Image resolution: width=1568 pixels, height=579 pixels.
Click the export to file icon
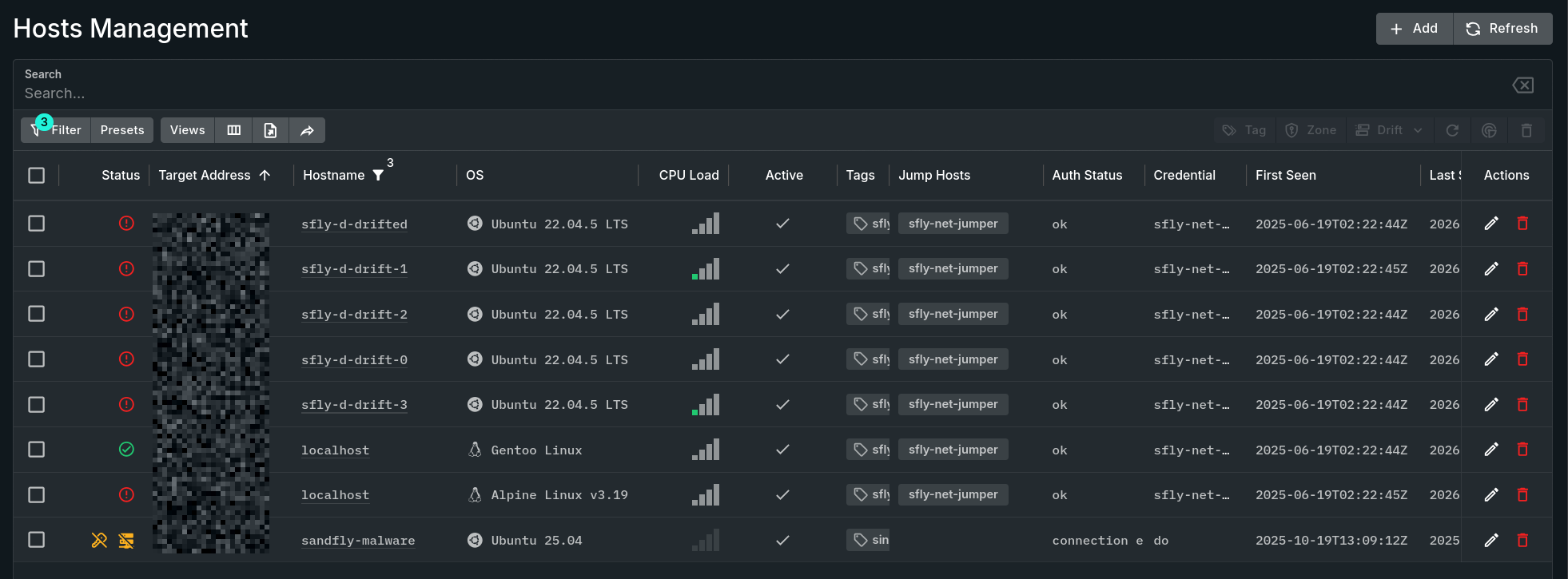270,130
